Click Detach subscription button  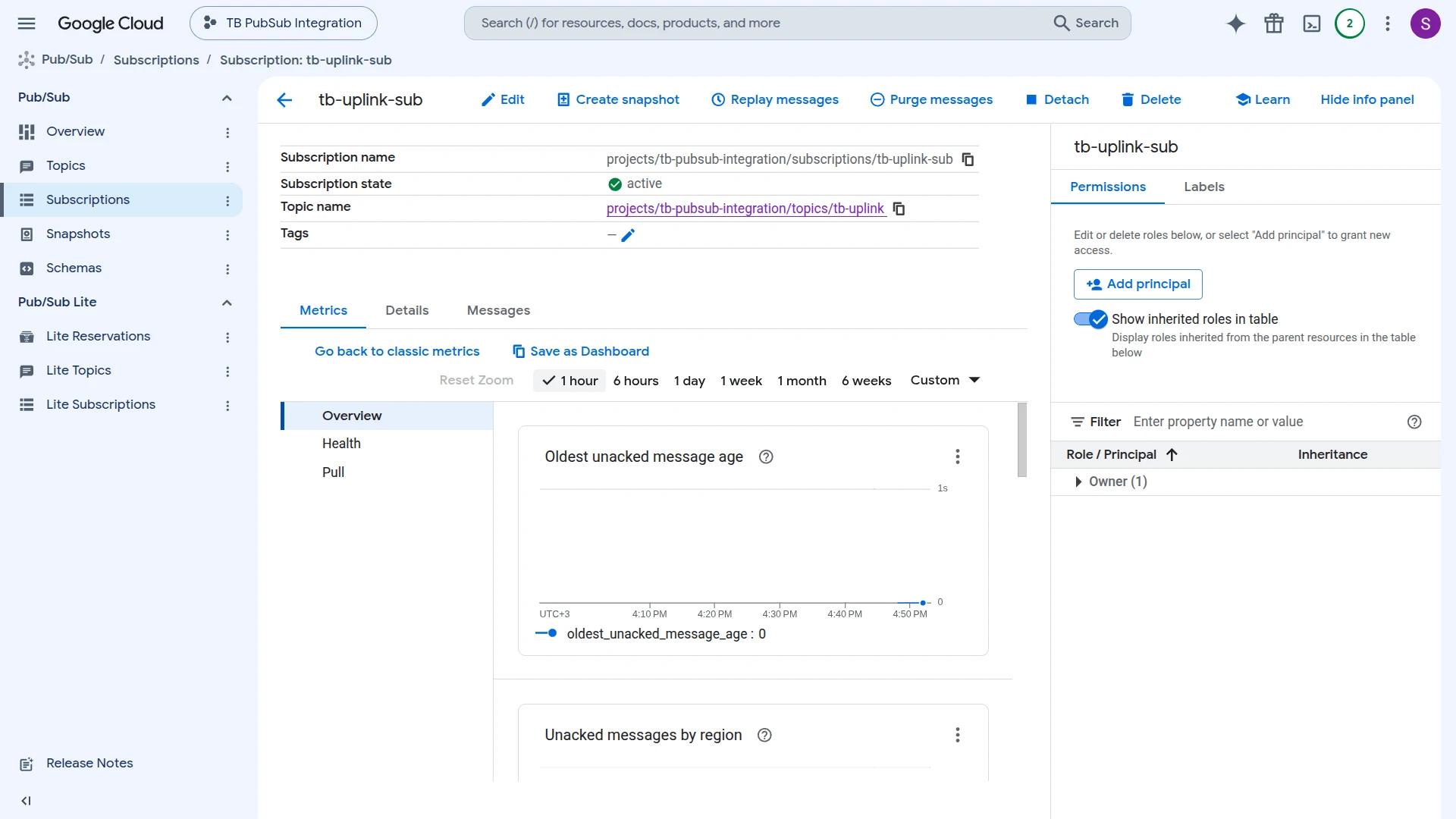pyautogui.click(x=1057, y=100)
